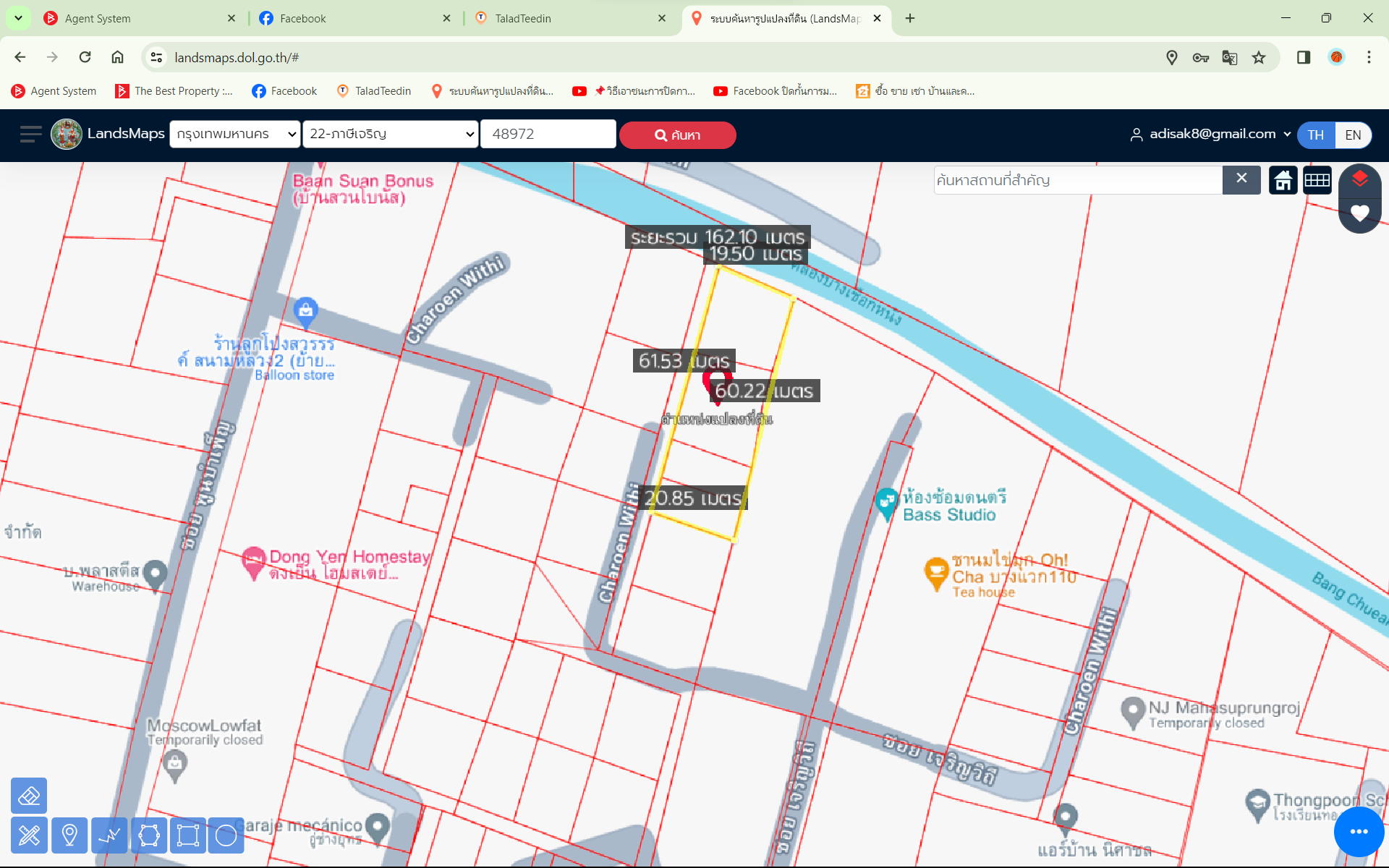Open the saved password key icon
The width and height of the screenshot is (1389, 868).
tap(1201, 57)
